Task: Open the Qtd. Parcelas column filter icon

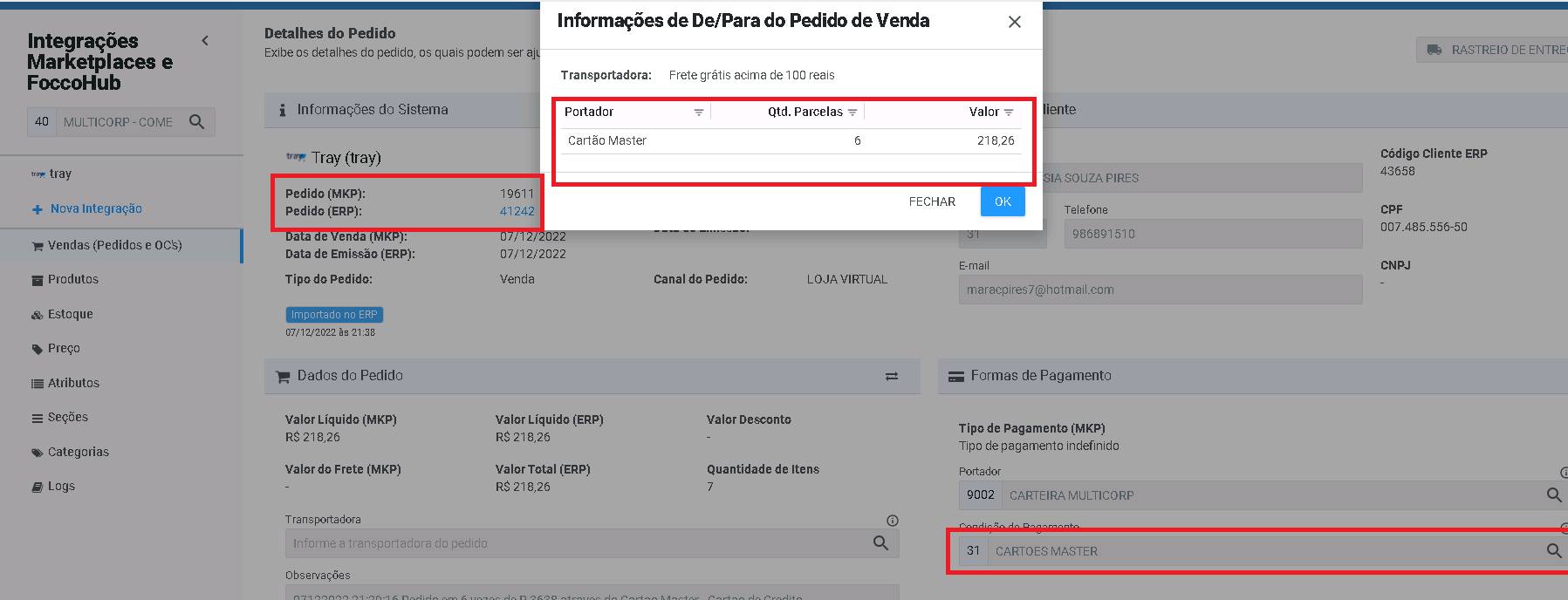Action: pos(852,112)
